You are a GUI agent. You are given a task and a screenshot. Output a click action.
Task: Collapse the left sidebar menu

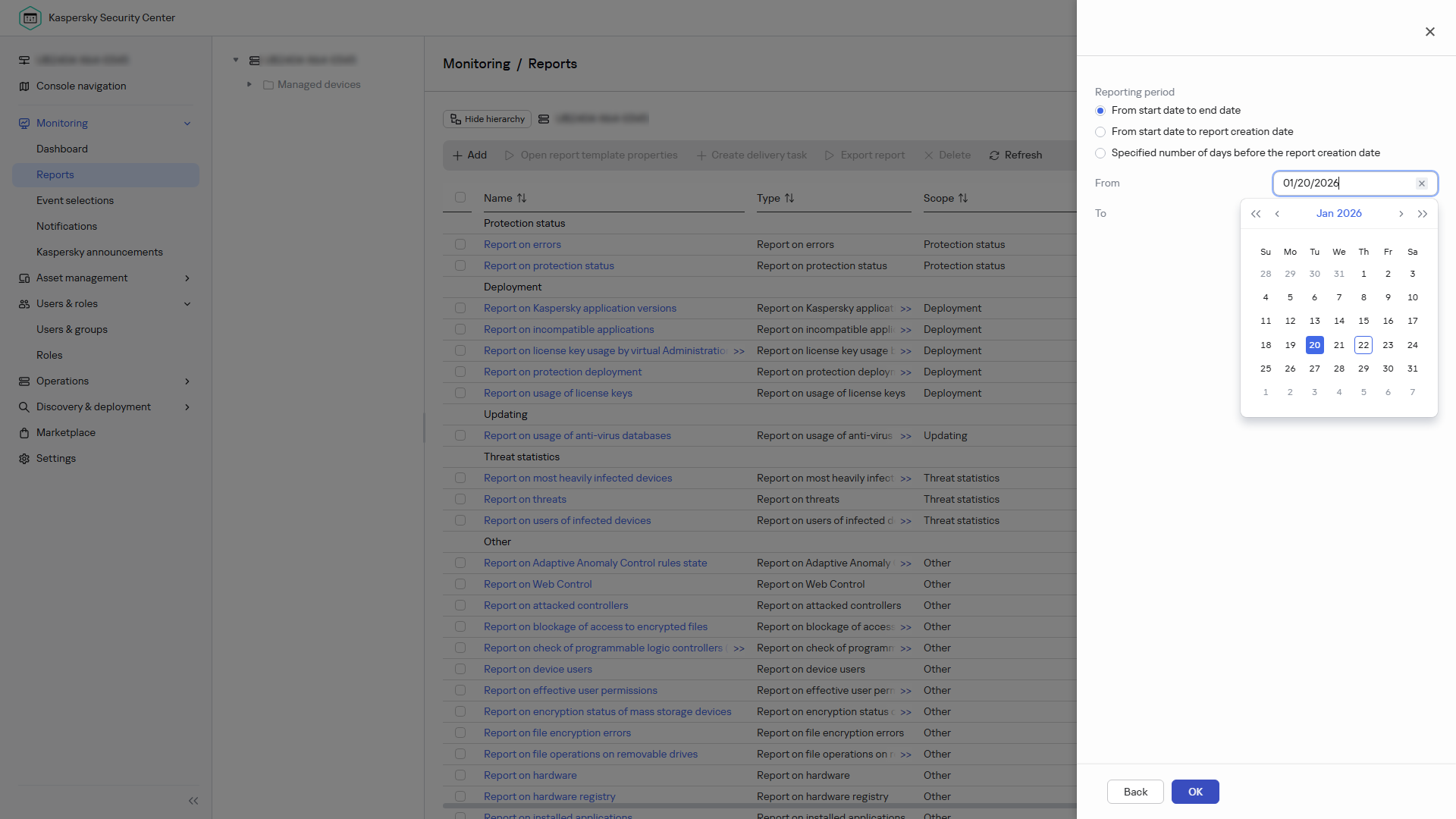click(193, 801)
